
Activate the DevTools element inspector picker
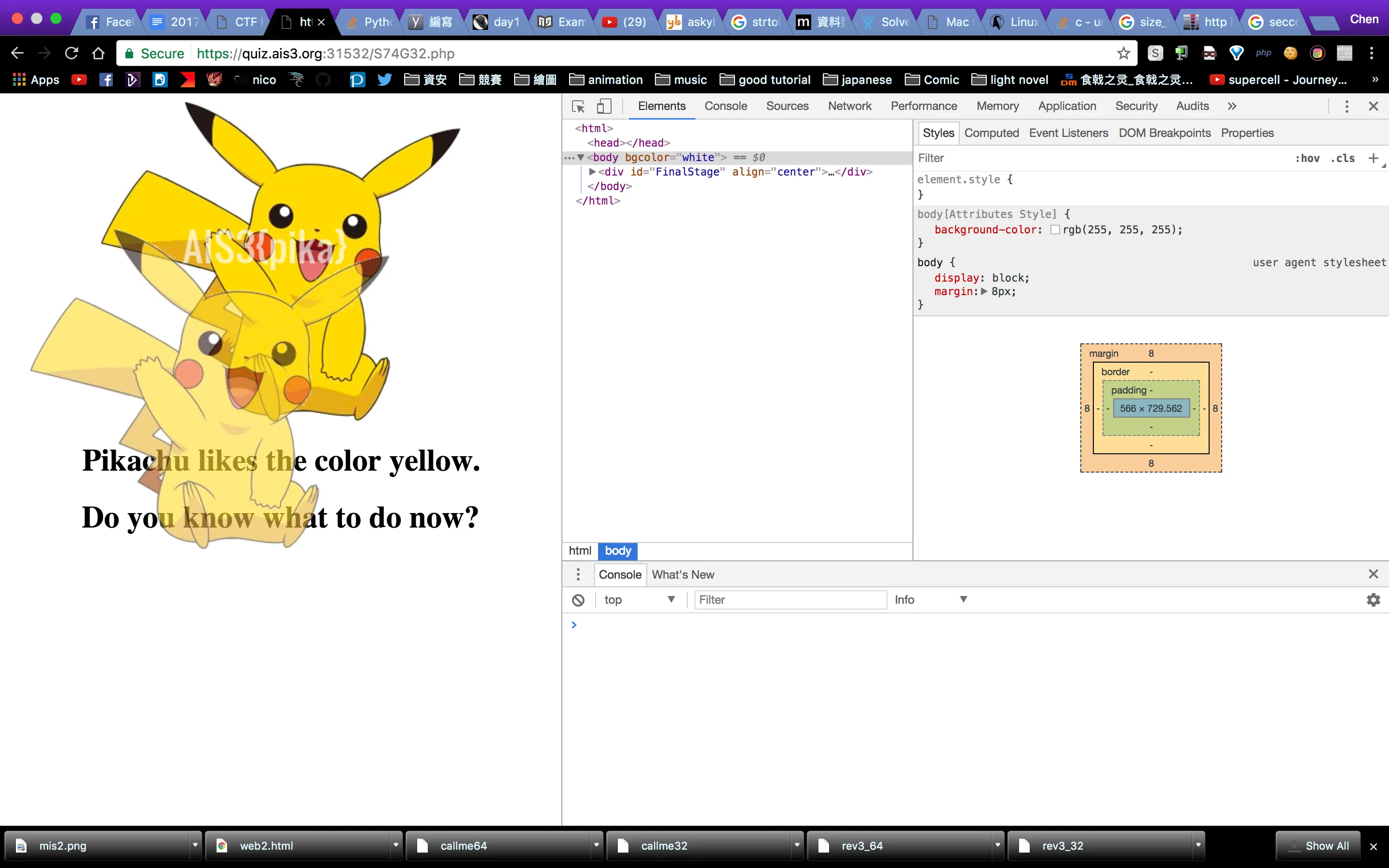(578, 106)
